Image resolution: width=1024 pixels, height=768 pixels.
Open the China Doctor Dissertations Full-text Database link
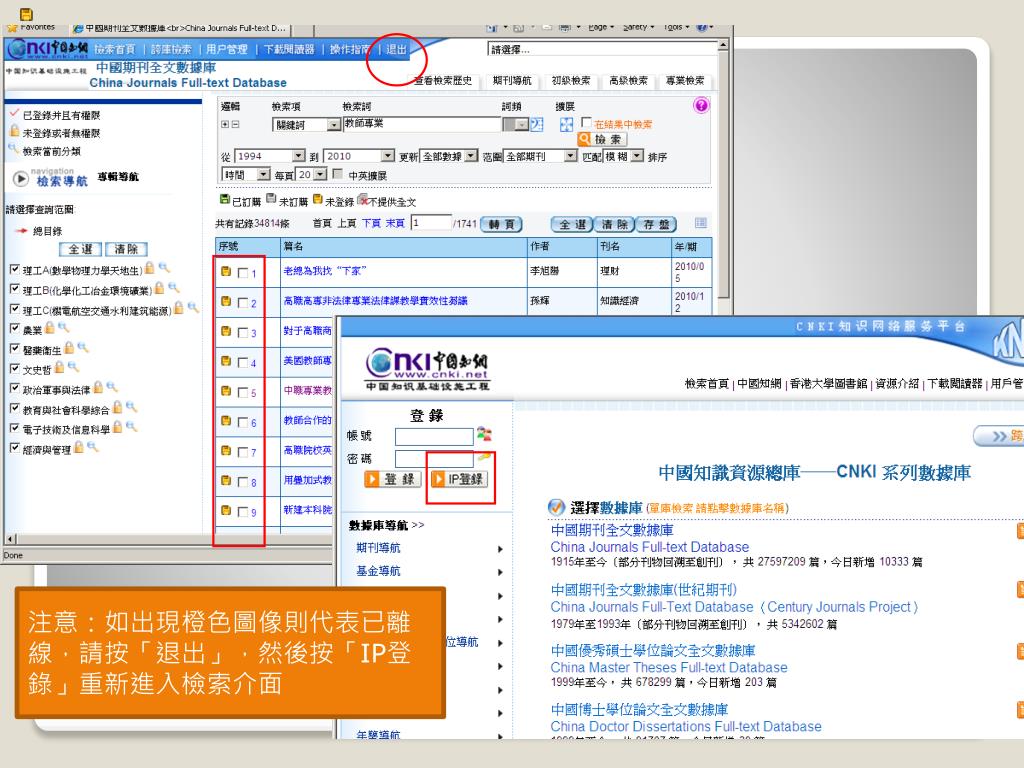pos(686,726)
